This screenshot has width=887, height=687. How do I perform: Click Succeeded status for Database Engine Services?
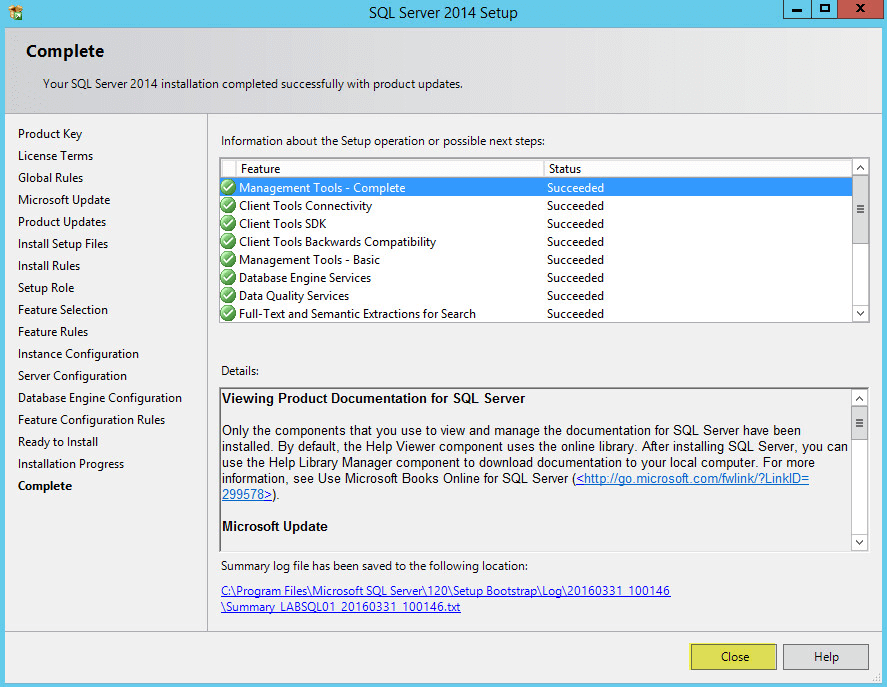[x=575, y=278]
